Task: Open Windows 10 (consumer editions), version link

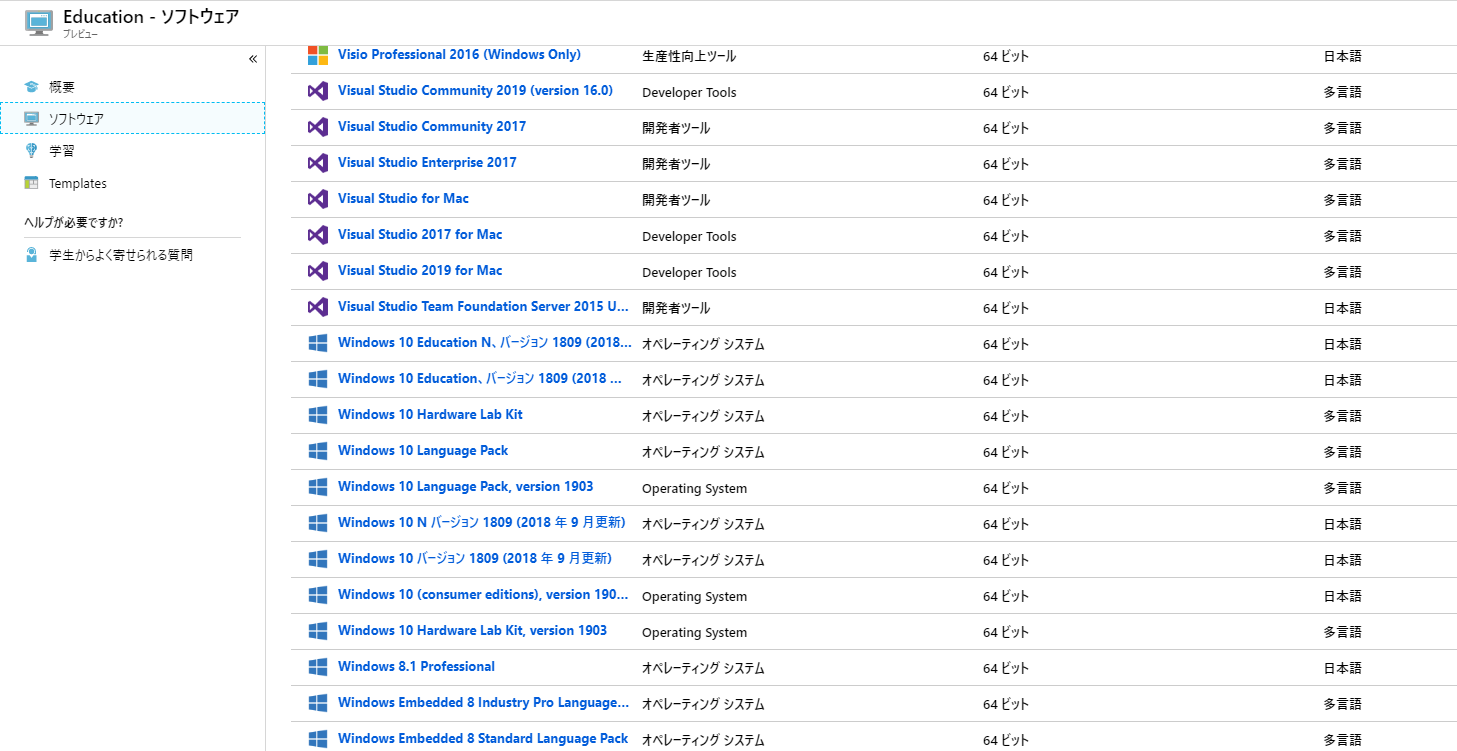Action: 484,595
